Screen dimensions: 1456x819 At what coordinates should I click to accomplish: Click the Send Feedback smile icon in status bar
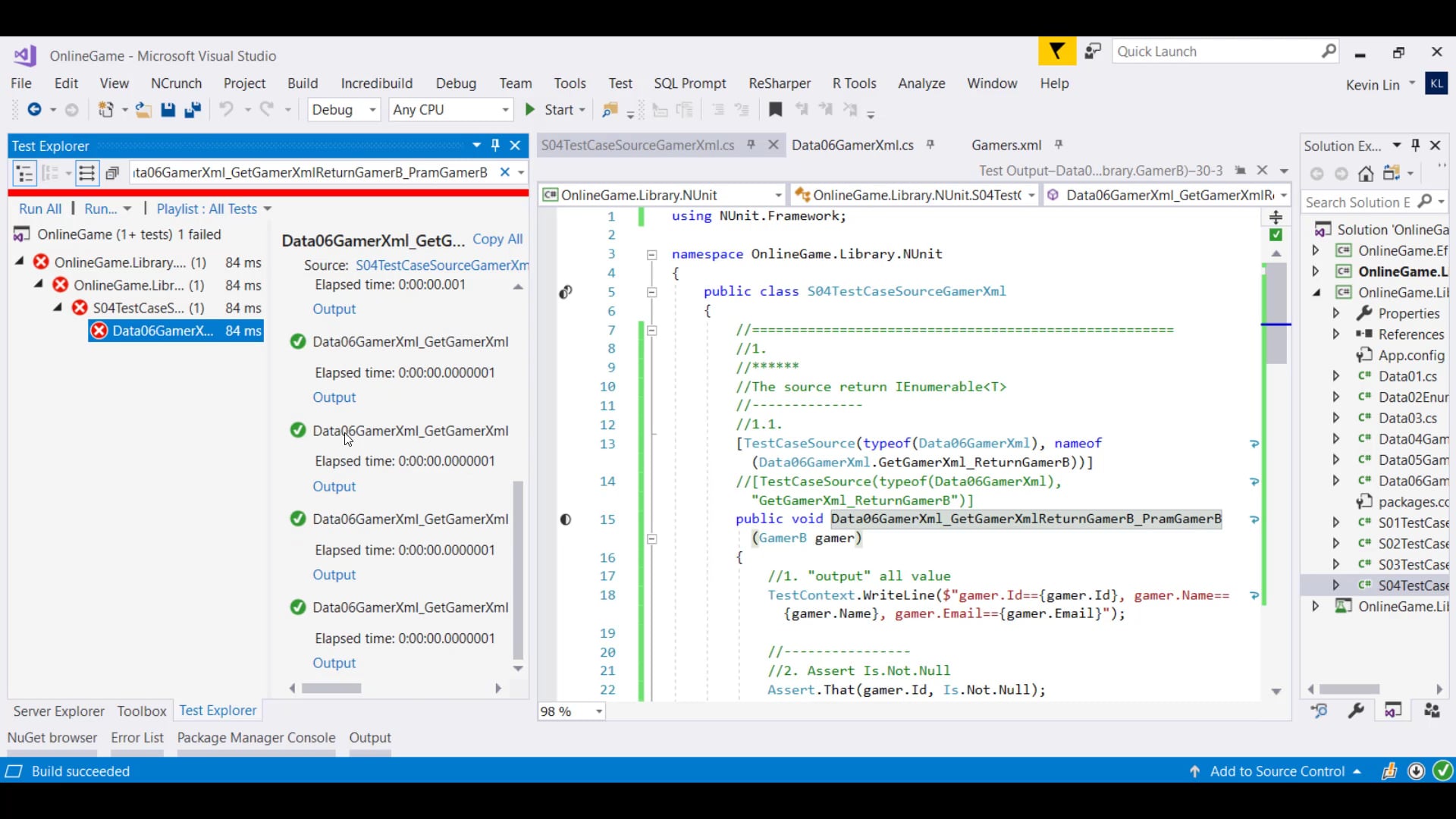(1389, 771)
